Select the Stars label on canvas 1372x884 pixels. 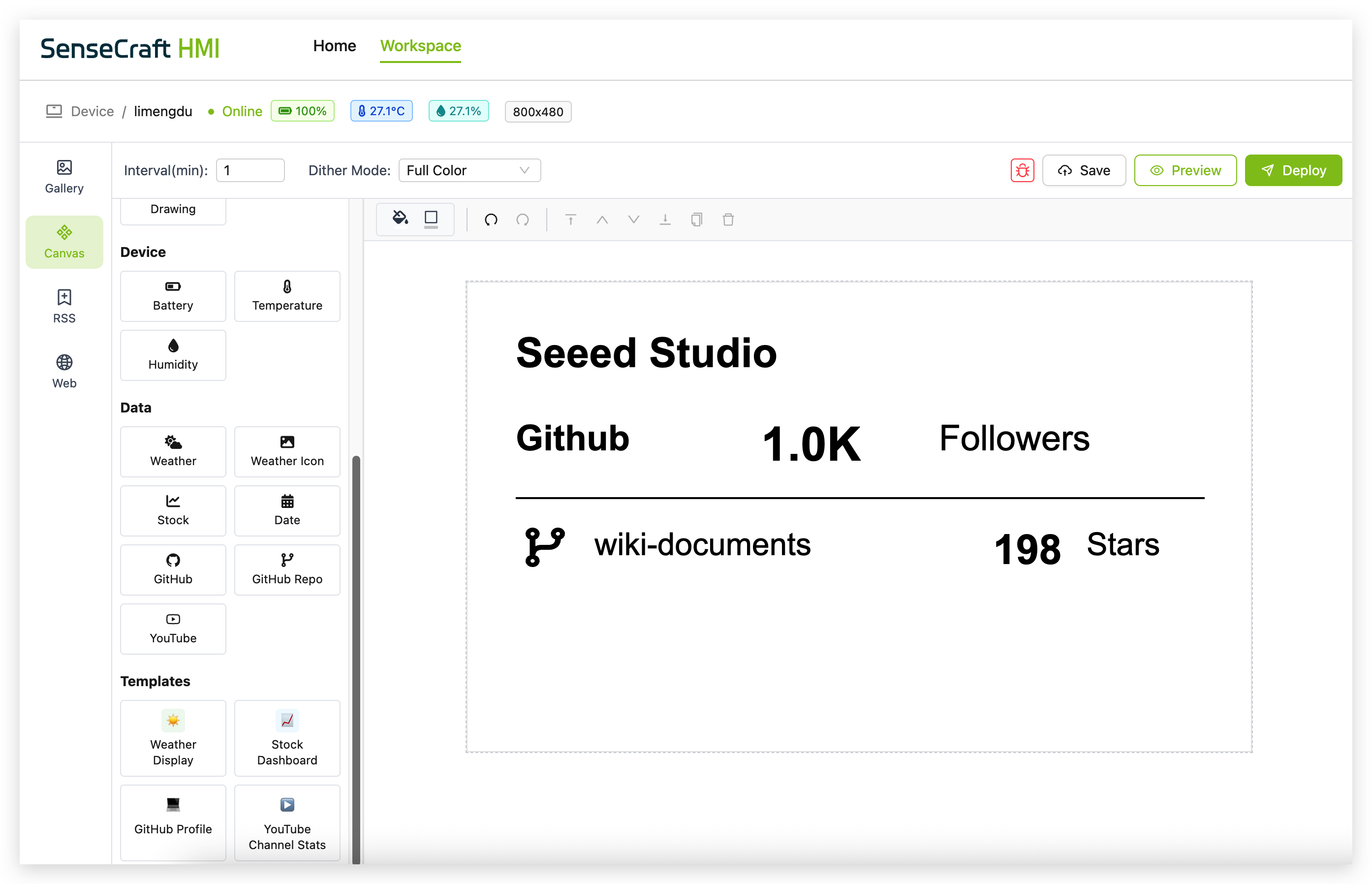(x=1123, y=544)
